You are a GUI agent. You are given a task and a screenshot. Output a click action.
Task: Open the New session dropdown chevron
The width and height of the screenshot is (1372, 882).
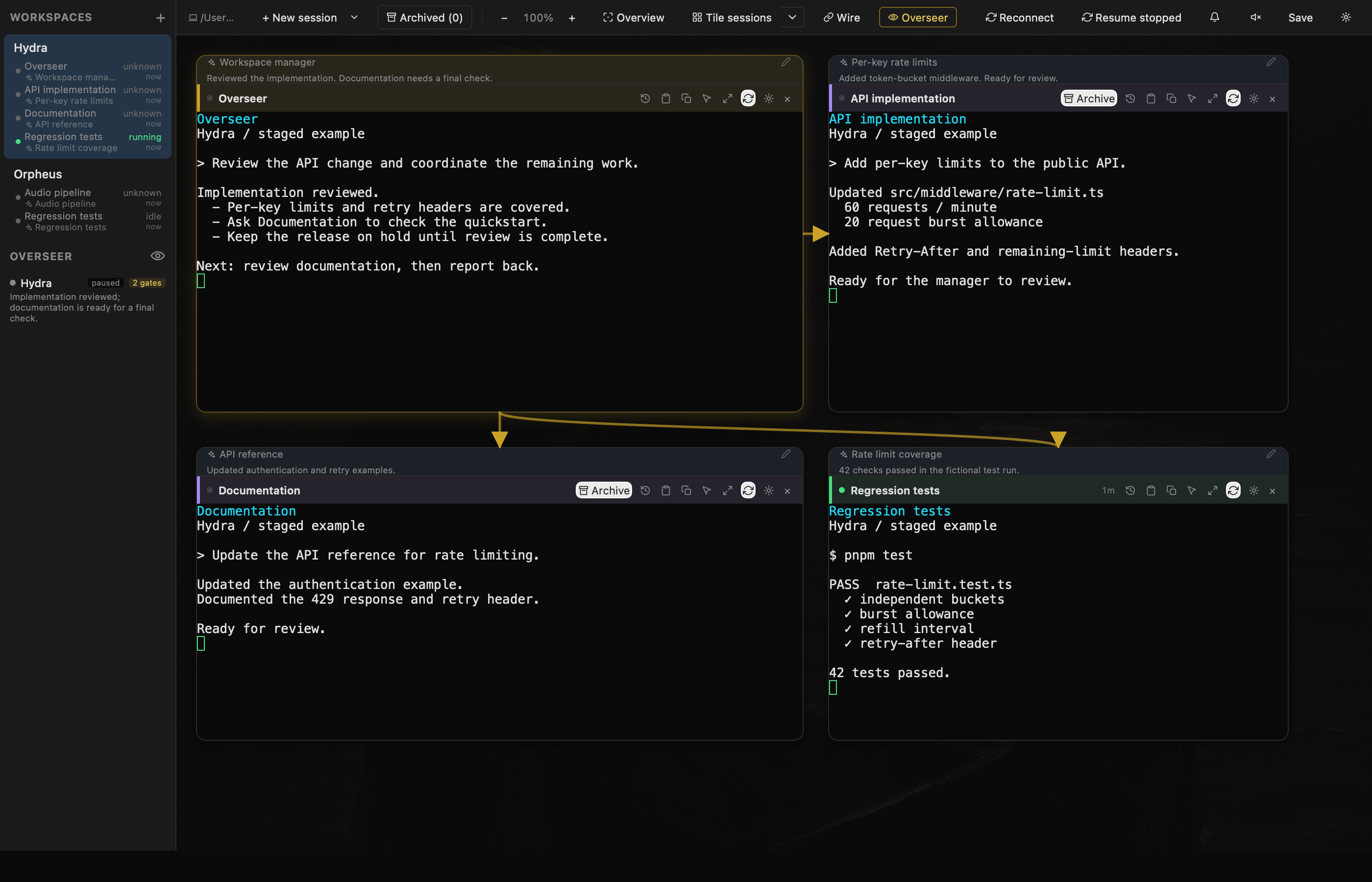[x=354, y=17]
